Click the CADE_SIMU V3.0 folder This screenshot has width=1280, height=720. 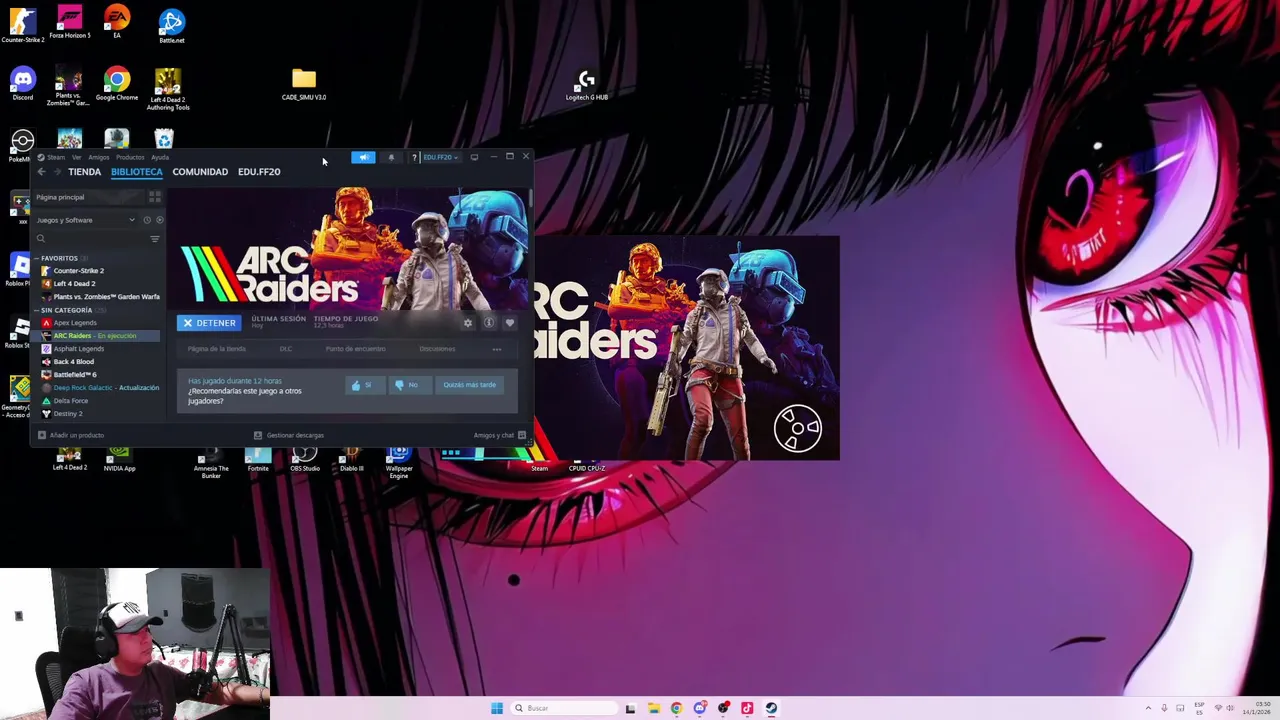[304, 84]
